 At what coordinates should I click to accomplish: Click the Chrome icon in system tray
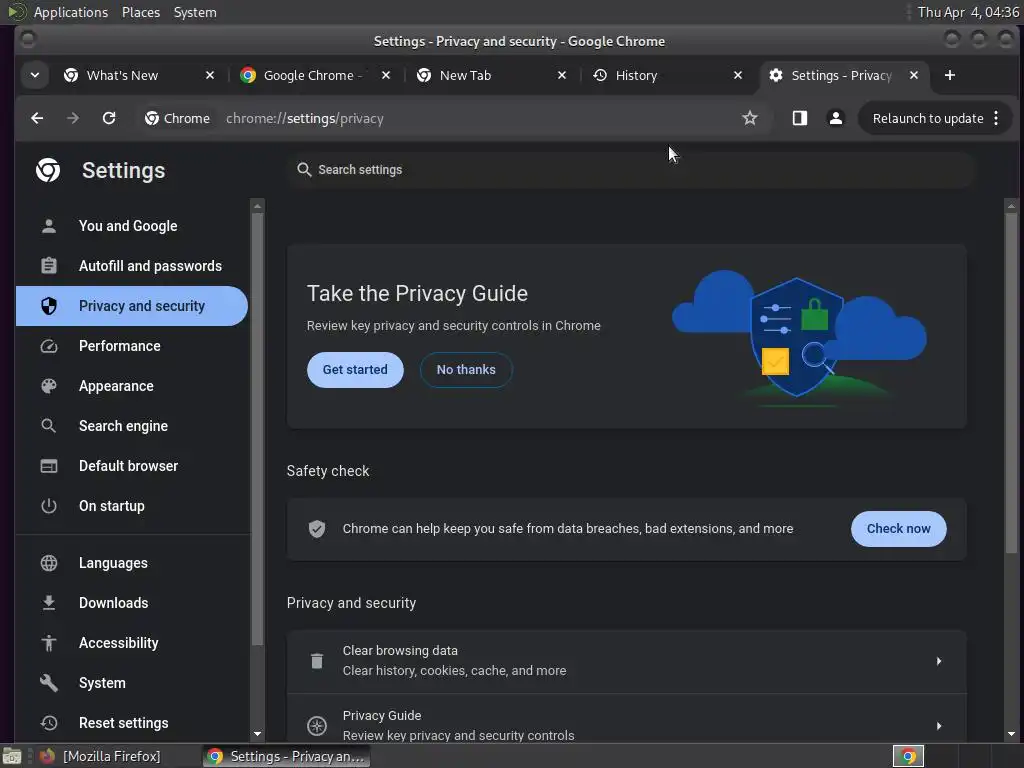tap(908, 756)
